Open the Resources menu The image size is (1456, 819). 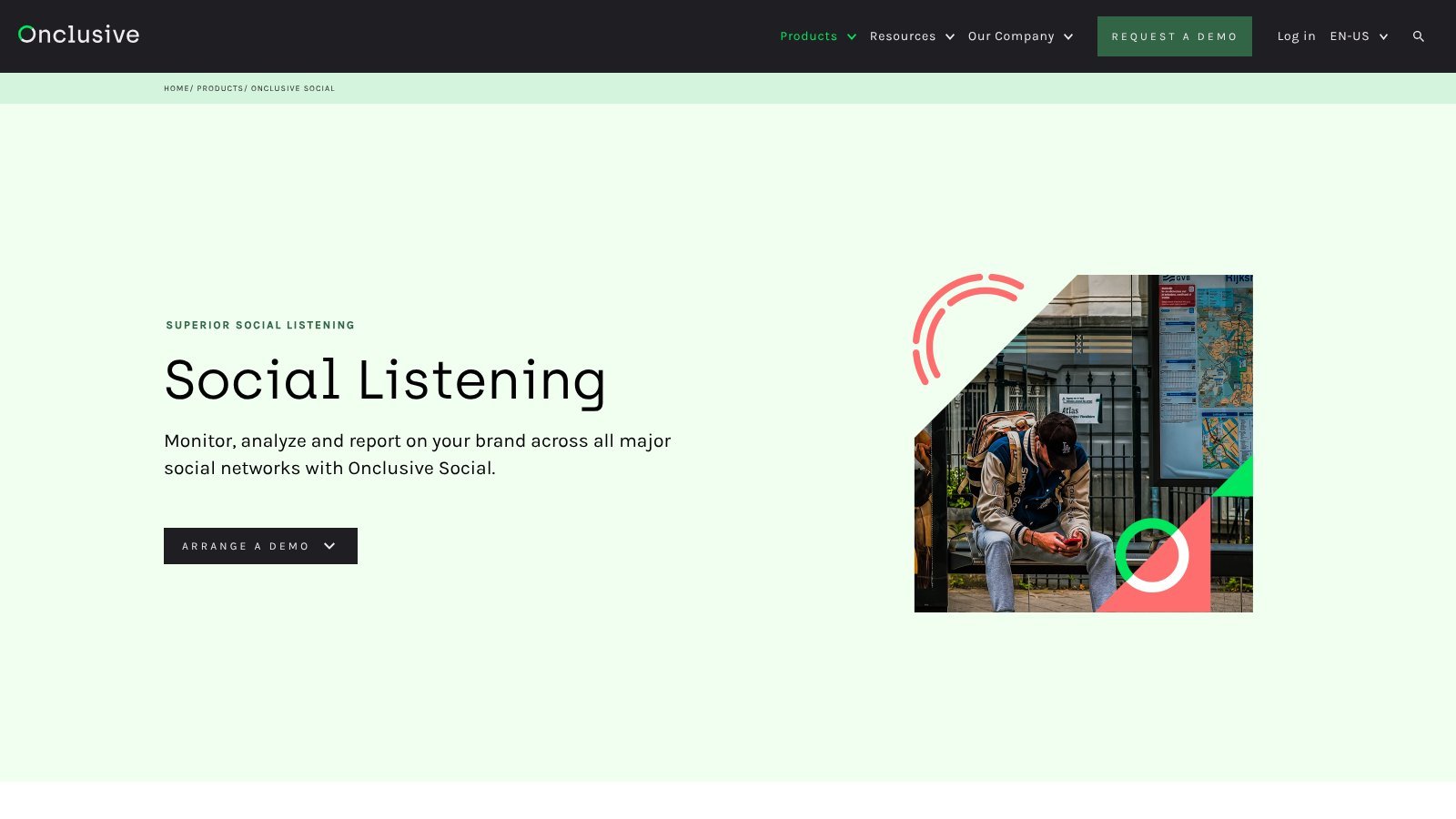point(903,36)
